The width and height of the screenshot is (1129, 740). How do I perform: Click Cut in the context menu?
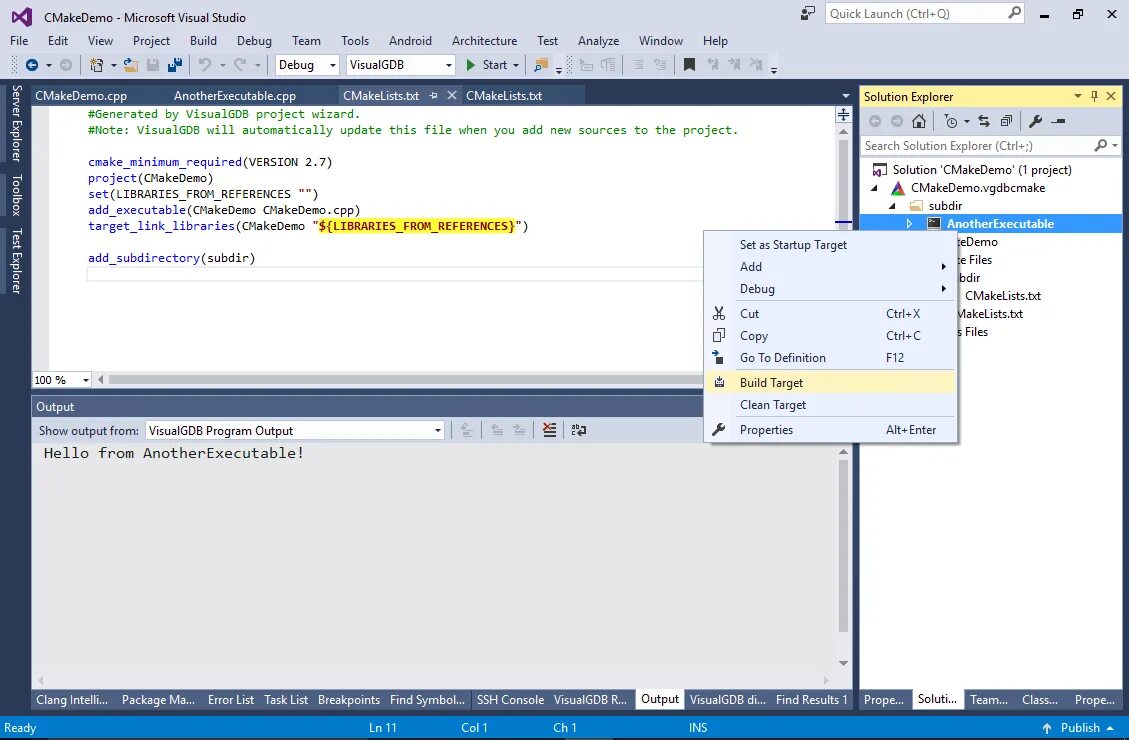point(831,314)
